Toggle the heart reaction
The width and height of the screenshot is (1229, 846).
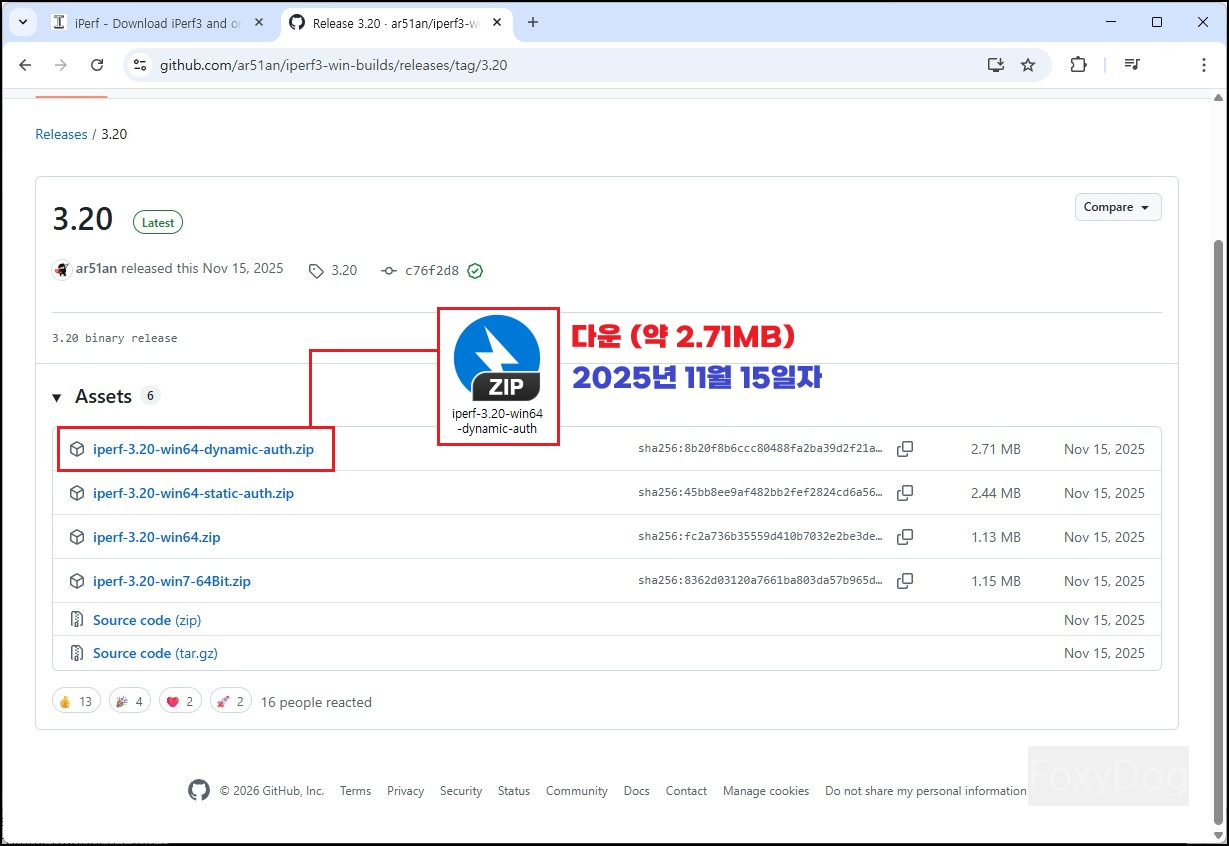pos(182,702)
